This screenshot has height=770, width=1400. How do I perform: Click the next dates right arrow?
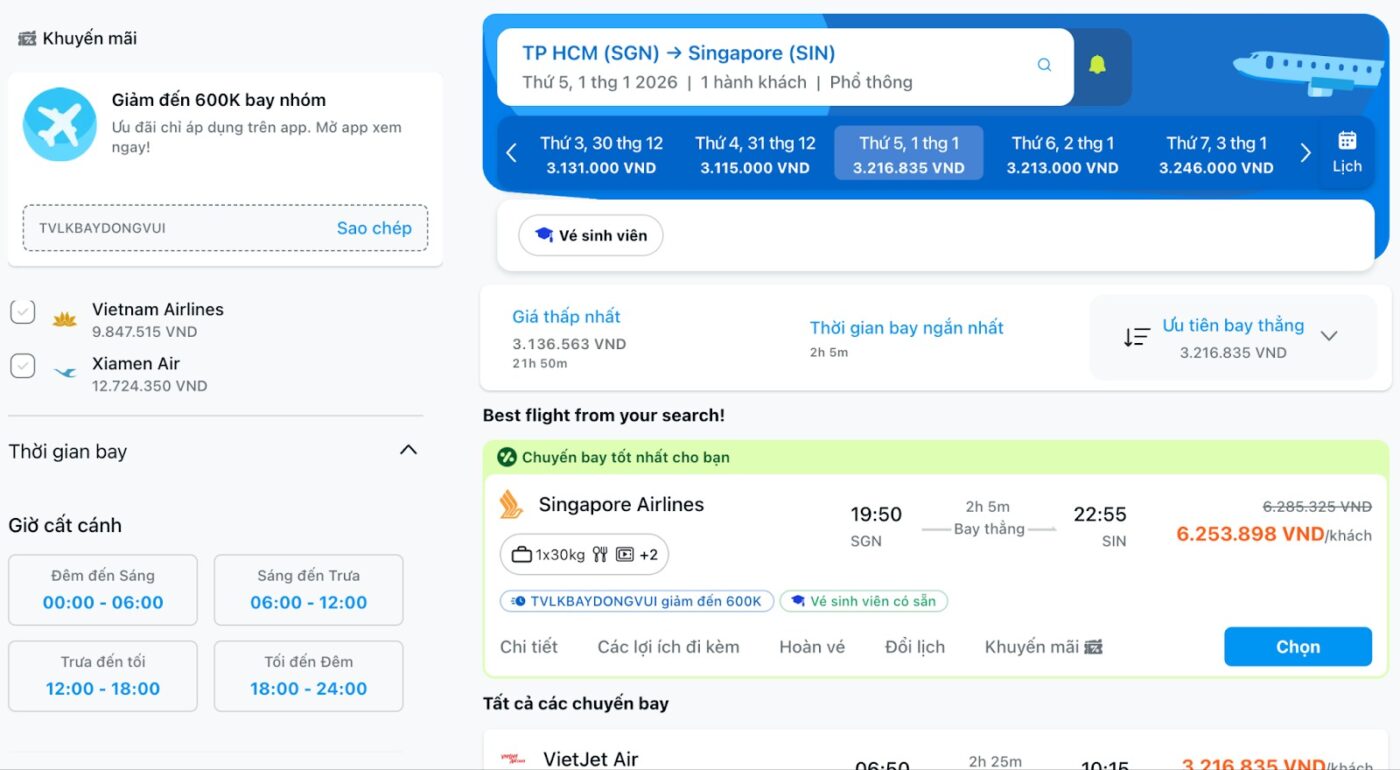coord(1305,153)
